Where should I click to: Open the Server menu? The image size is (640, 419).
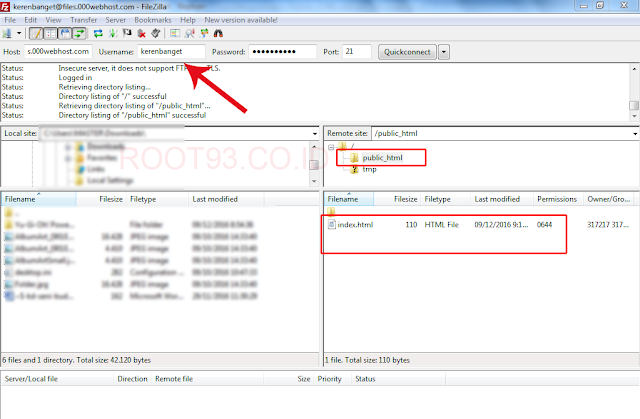[x=116, y=20]
